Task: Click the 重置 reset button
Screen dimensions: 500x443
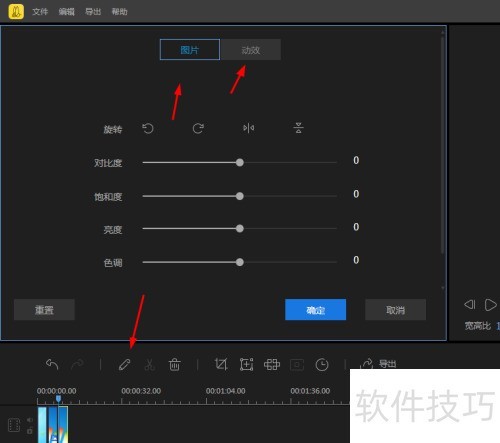Action: (x=44, y=310)
